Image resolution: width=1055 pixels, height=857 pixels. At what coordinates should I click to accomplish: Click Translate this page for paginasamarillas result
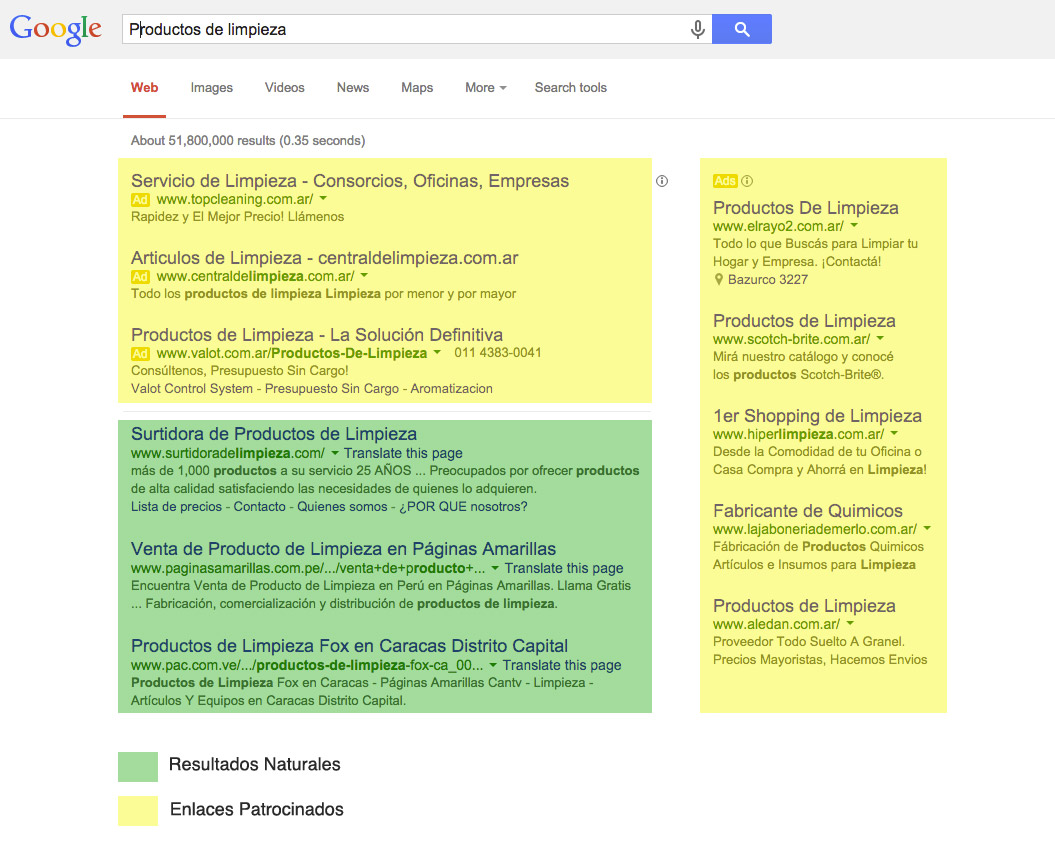(564, 568)
